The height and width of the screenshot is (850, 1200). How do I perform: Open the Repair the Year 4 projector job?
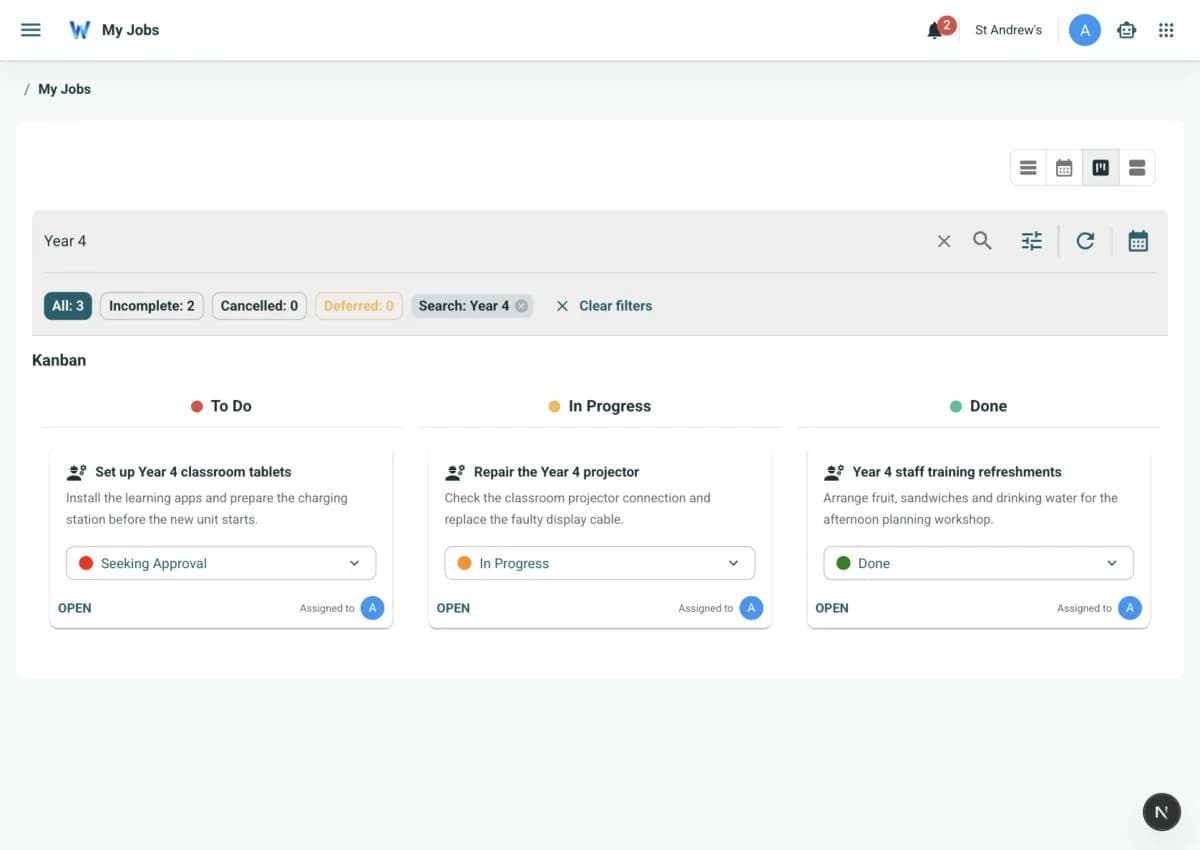point(556,472)
